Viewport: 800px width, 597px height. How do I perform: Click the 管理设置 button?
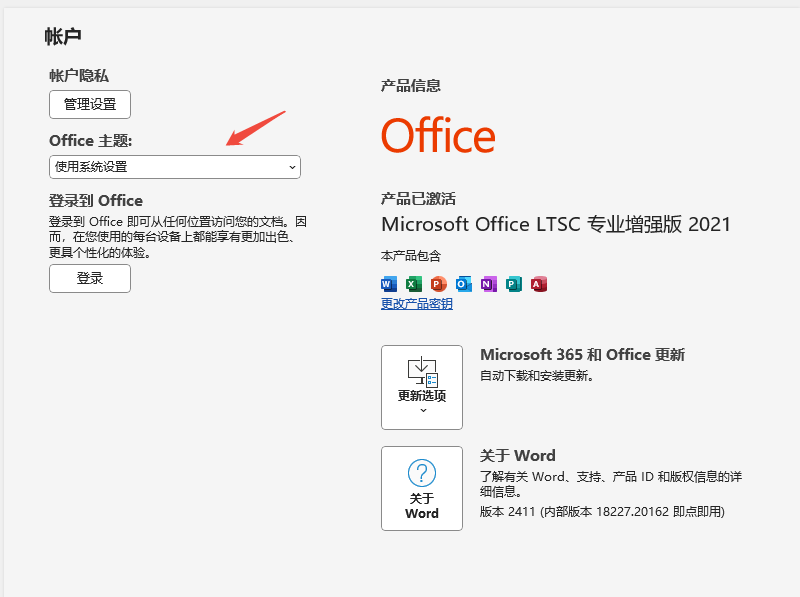tap(89, 104)
